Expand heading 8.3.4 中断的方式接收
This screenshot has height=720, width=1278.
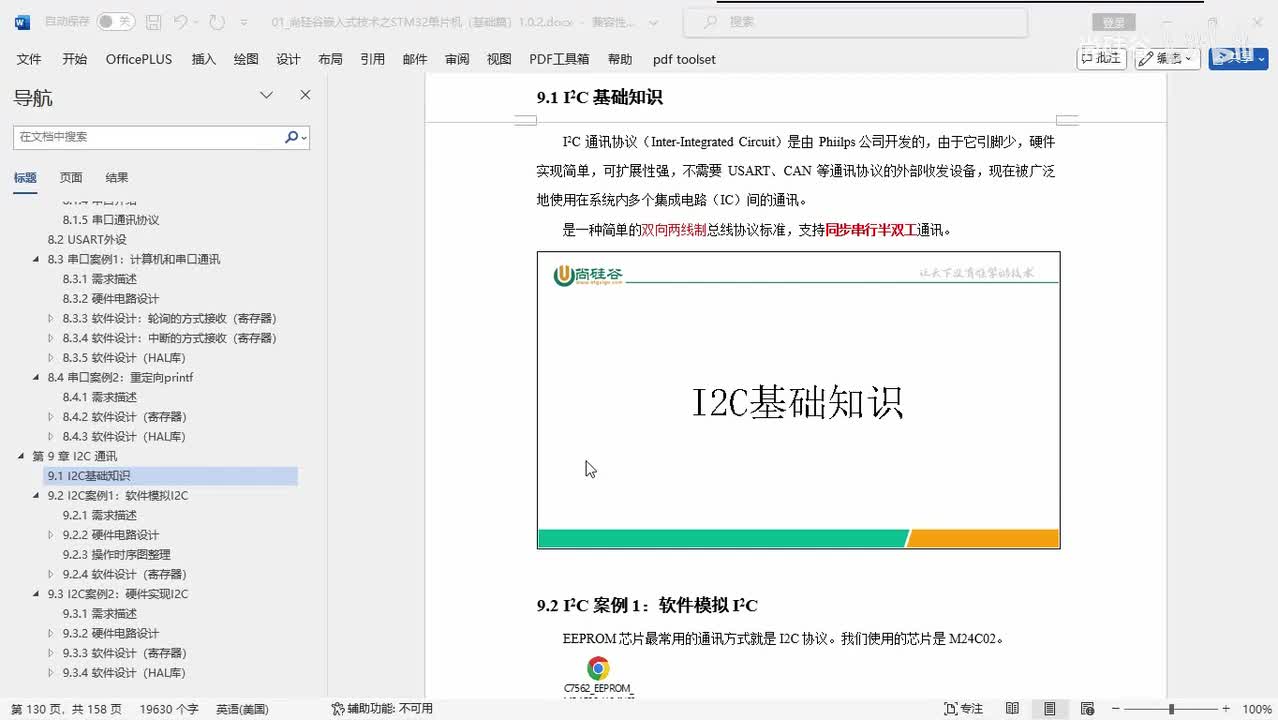tap(51, 338)
